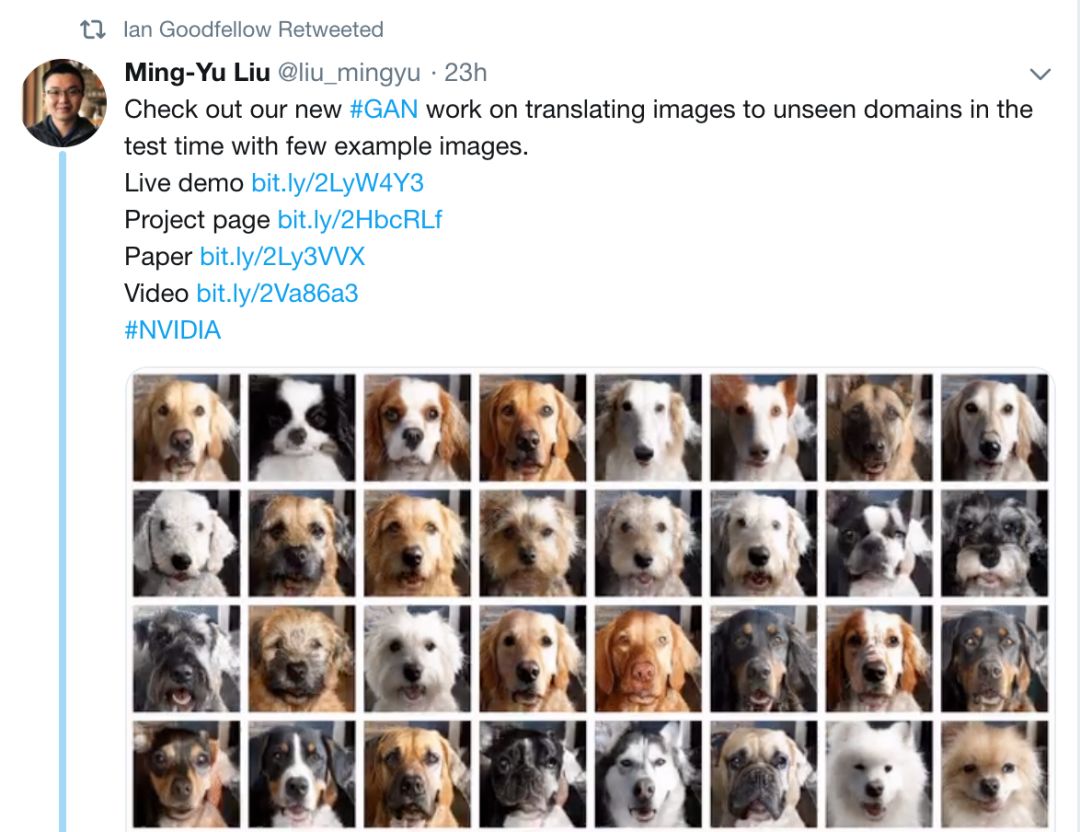Open the #NVIDIA hashtag
The height and width of the screenshot is (832, 1080).
pyautogui.click(x=173, y=331)
